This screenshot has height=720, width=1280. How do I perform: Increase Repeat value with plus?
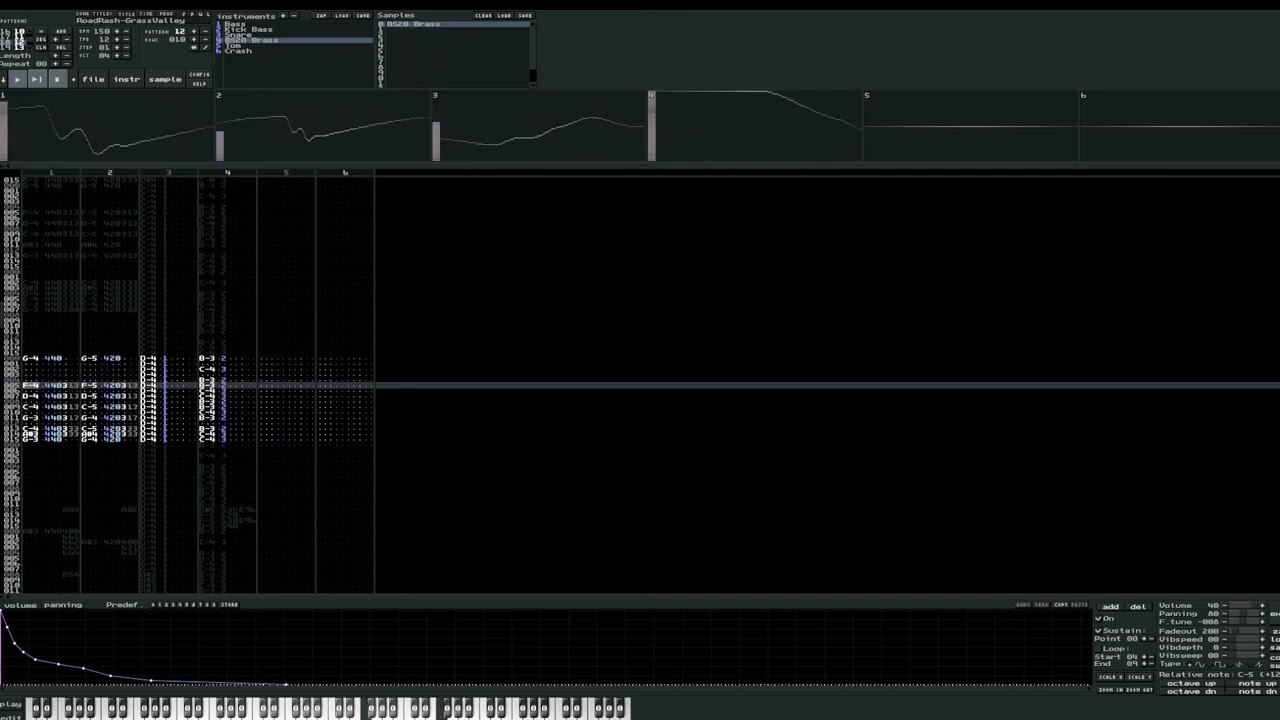pyautogui.click(x=55, y=63)
